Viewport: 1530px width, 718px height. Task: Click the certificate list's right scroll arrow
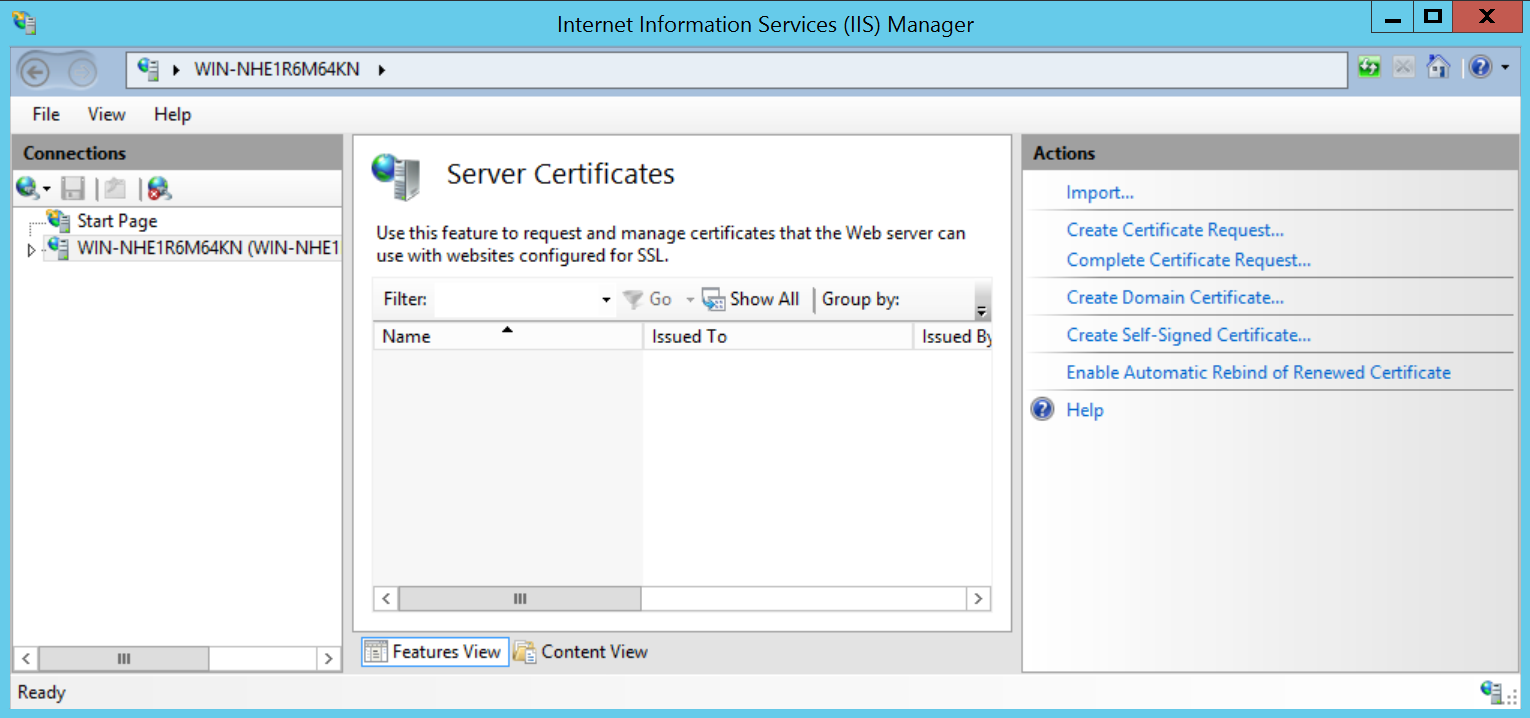pos(979,598)
